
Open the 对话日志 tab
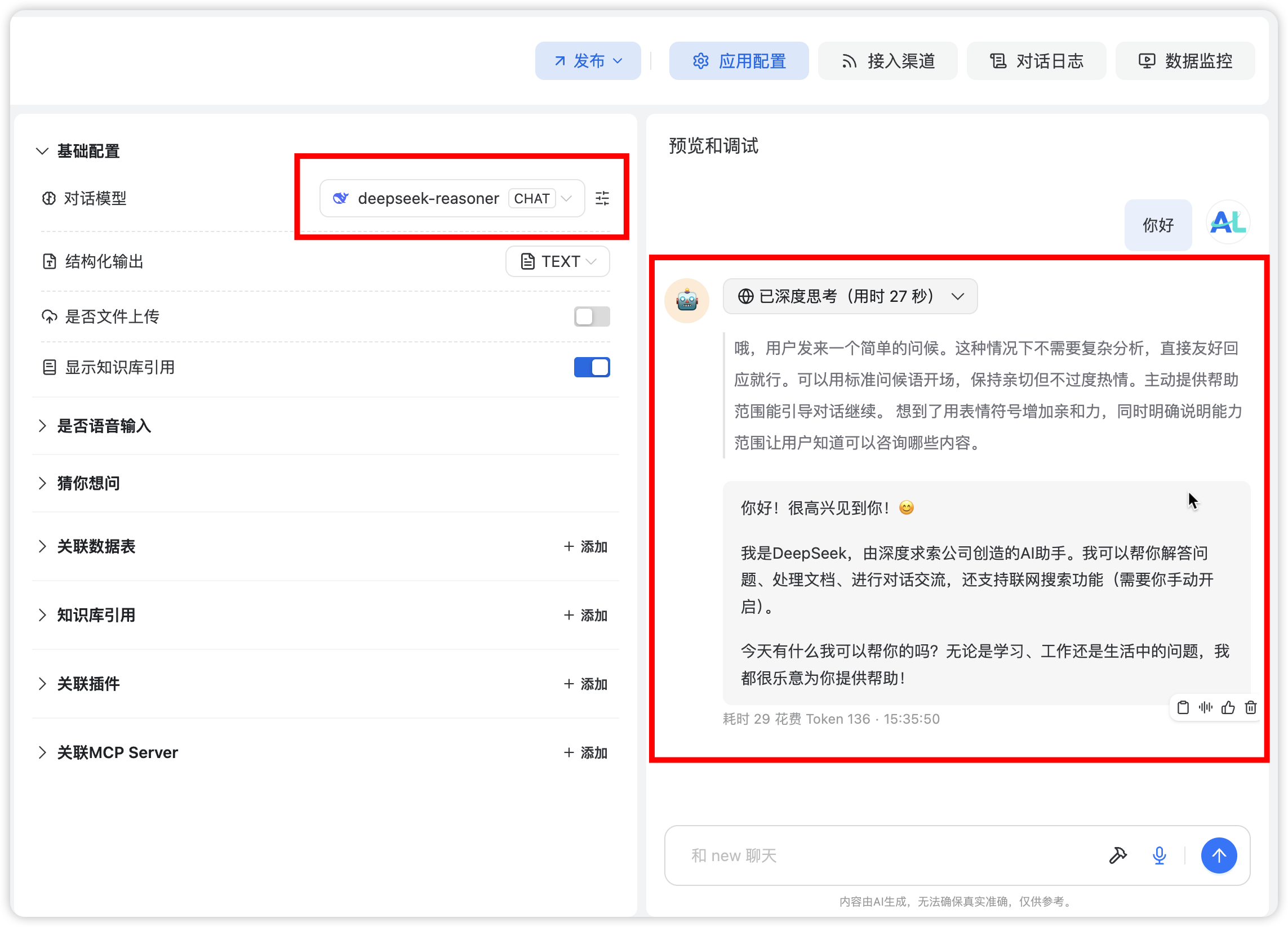click(1036, 61)
